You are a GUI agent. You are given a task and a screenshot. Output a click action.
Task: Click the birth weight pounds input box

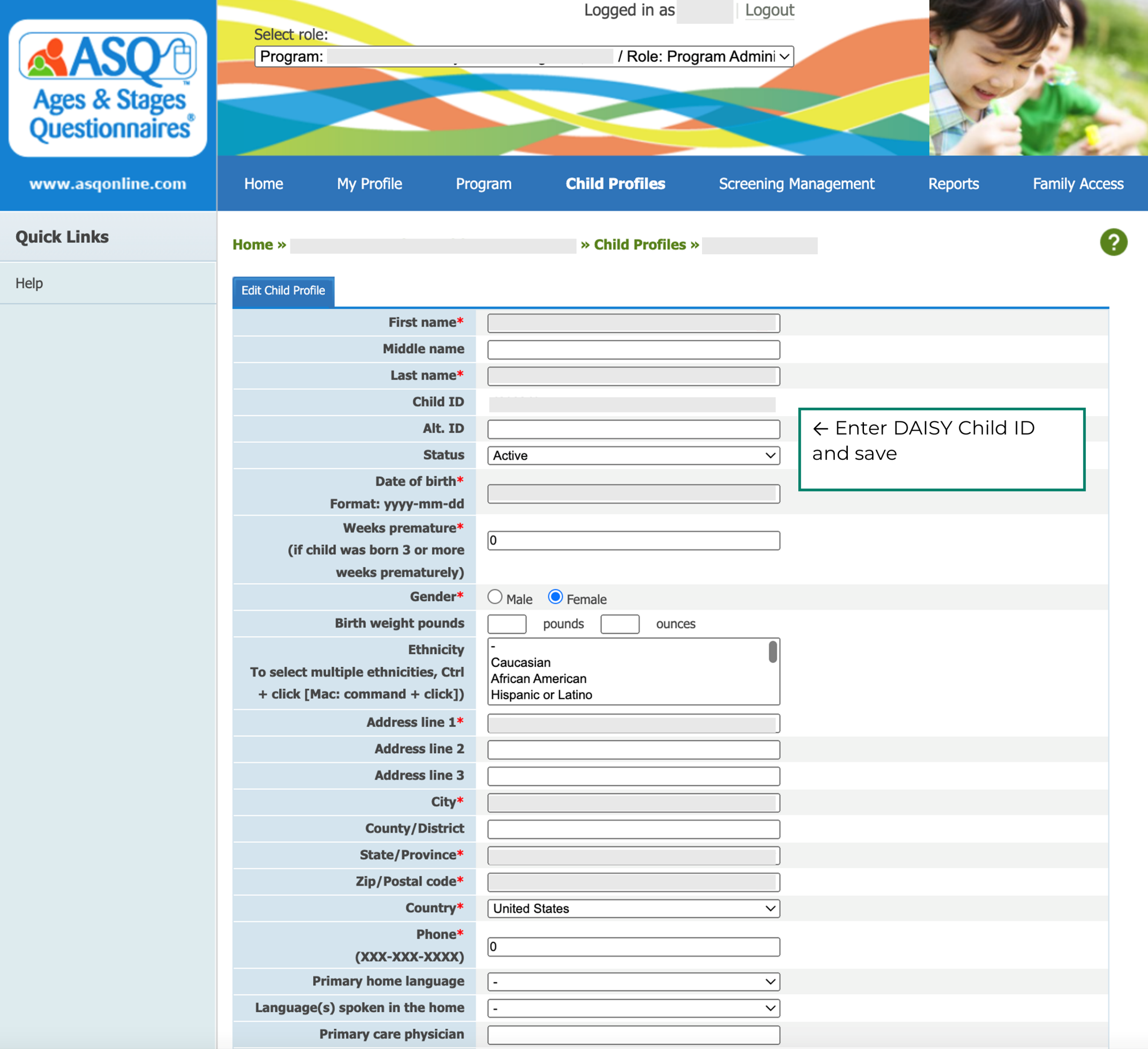click(506, 624)
